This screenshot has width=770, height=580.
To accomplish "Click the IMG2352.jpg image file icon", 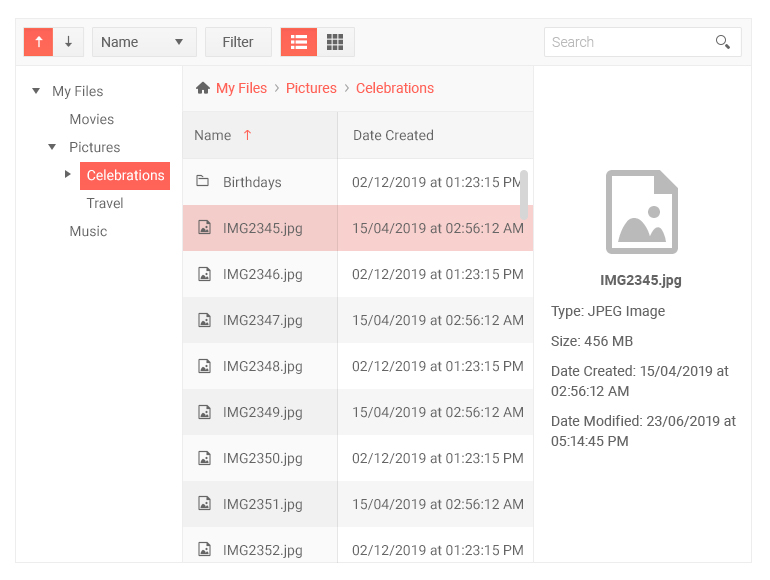I will click(x=204, y=549).
